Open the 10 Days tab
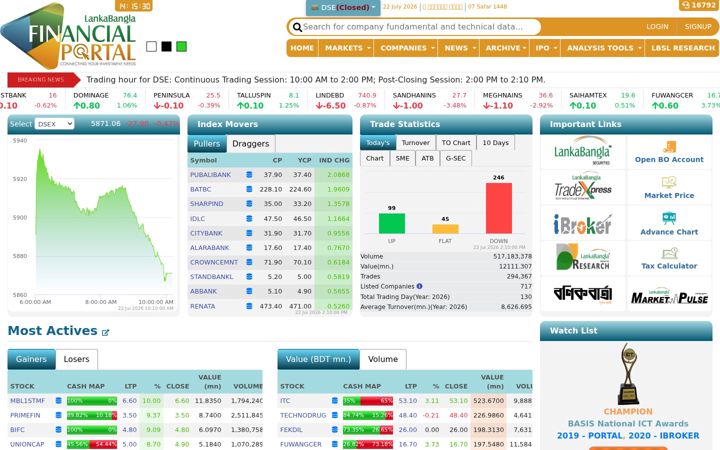 (495, 143)
